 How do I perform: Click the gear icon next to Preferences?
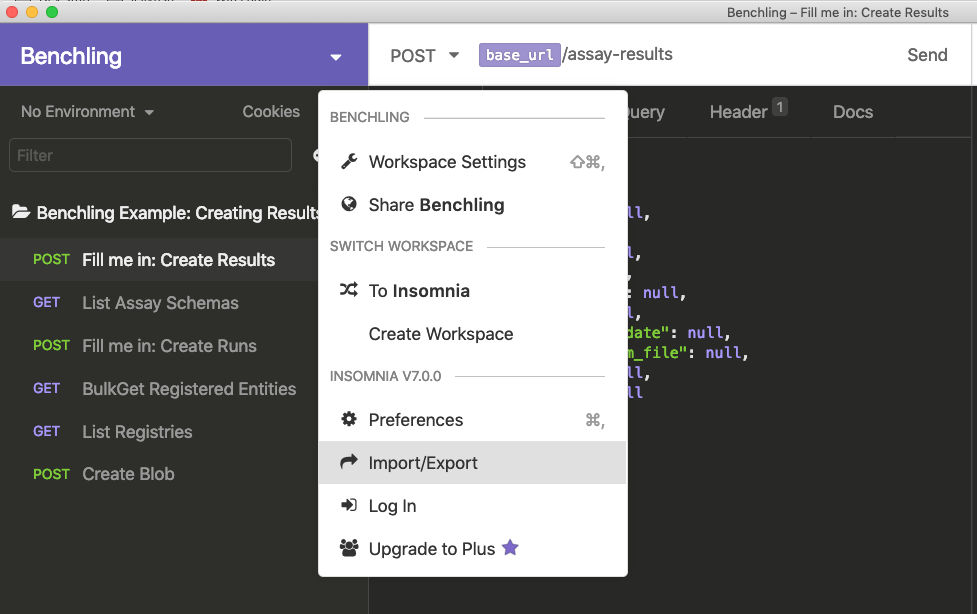[349, 419]
